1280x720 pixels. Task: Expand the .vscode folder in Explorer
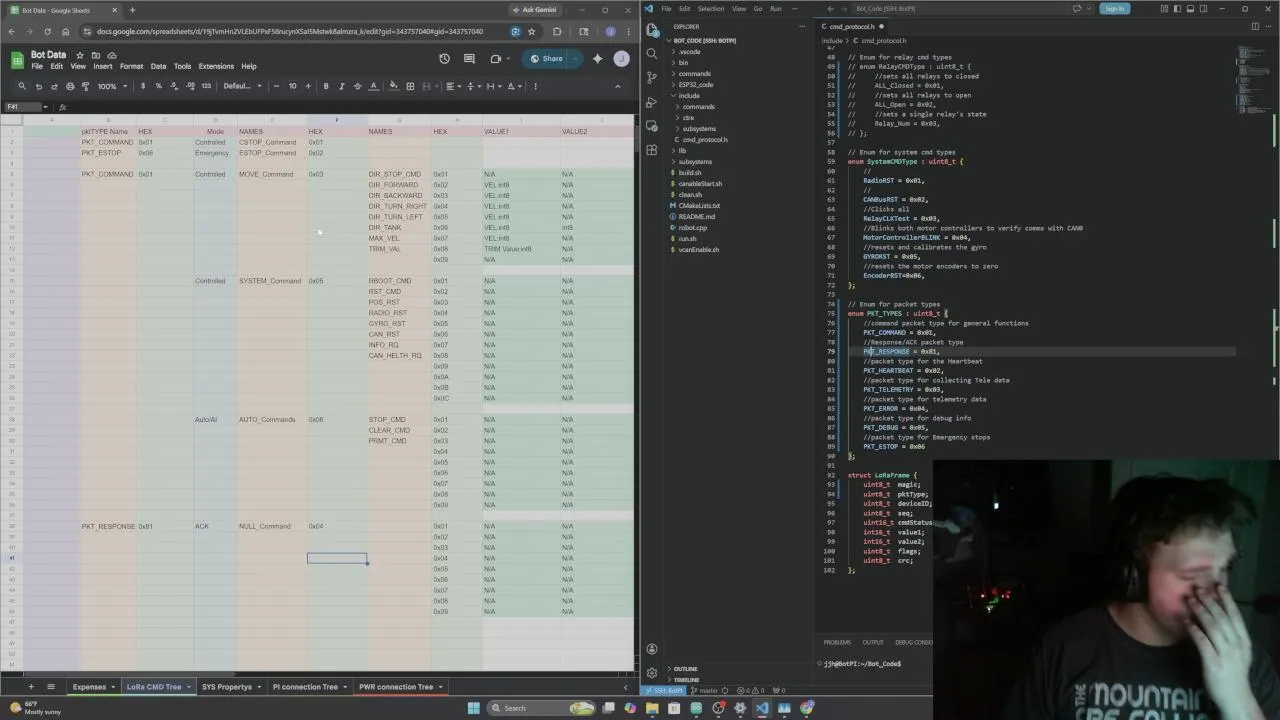click(690, 51)
